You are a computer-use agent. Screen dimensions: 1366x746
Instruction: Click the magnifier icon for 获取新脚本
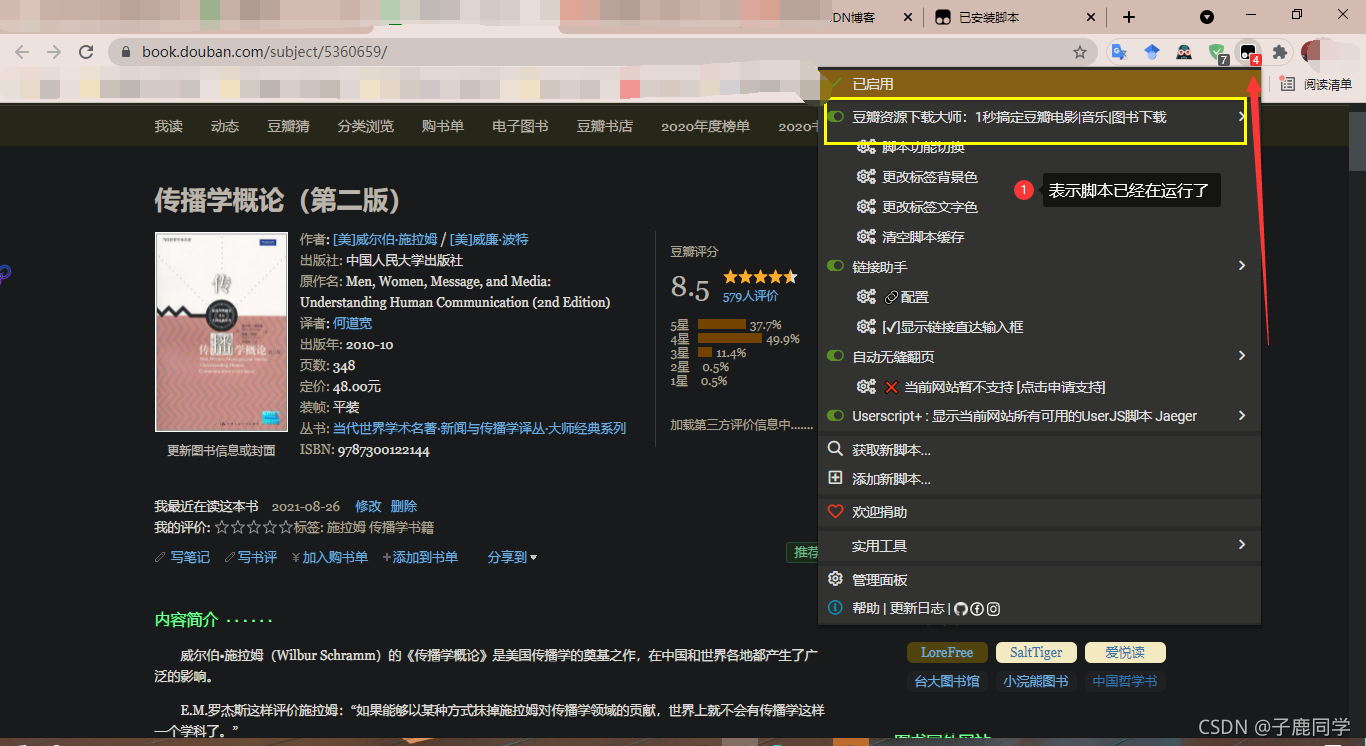click(836, 450)
